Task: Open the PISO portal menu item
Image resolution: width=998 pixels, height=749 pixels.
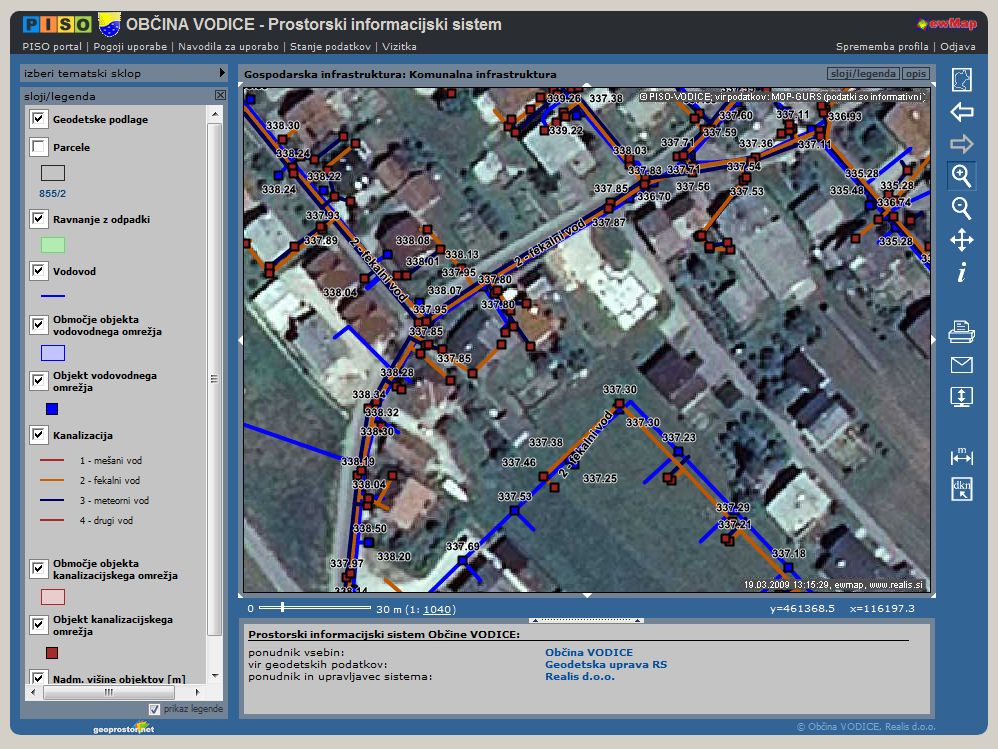Action: (x=52, y=46)
